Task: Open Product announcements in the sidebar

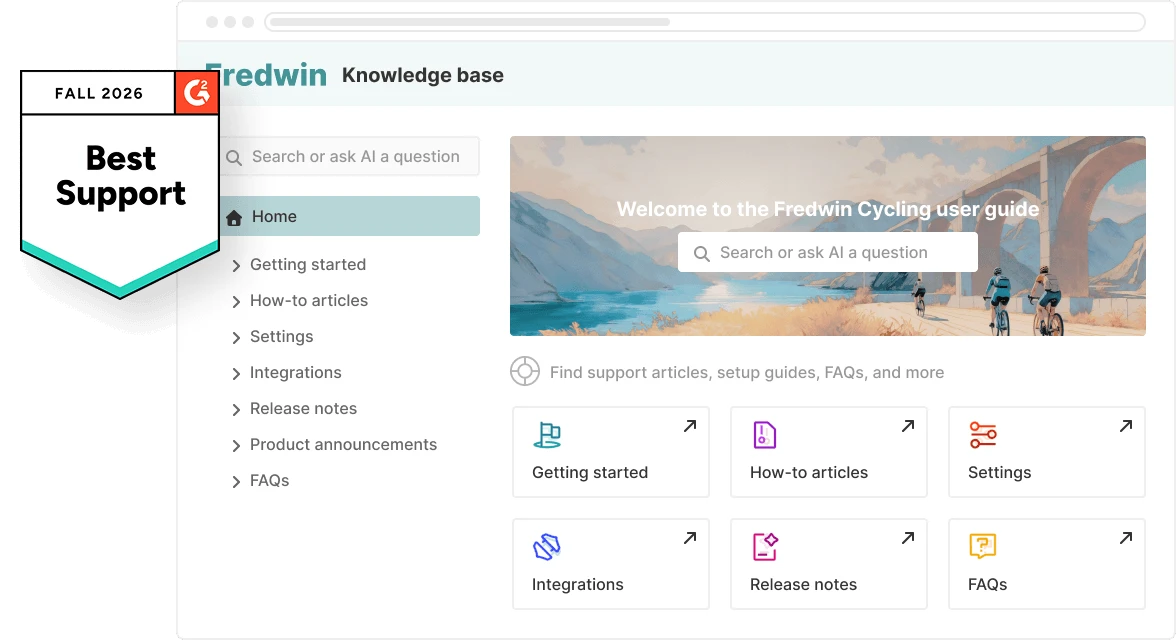Action: pyautogui.click(x=344, y=444)
